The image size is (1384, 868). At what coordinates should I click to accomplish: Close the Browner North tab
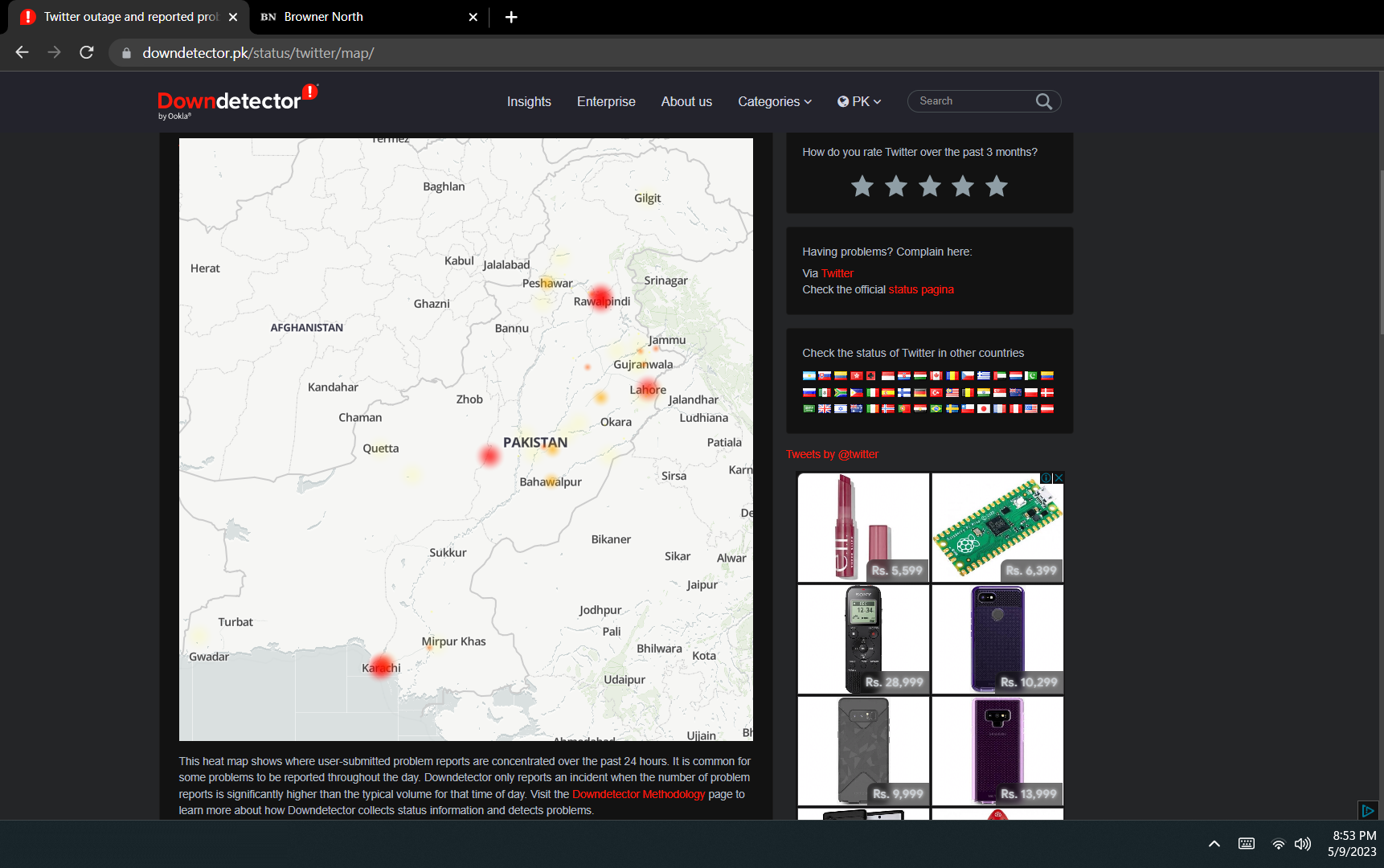473,17
